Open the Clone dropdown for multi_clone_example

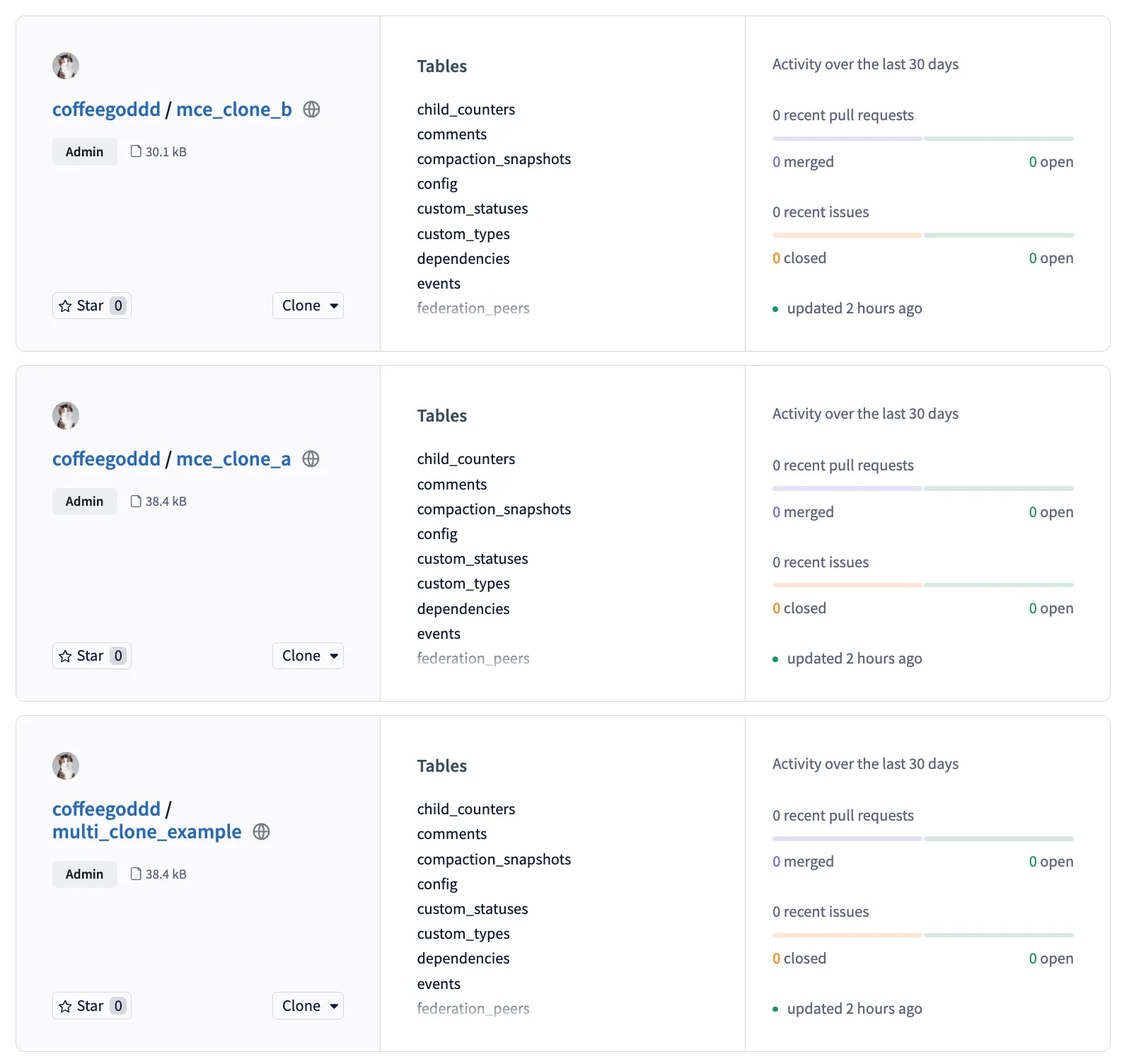308,1005
